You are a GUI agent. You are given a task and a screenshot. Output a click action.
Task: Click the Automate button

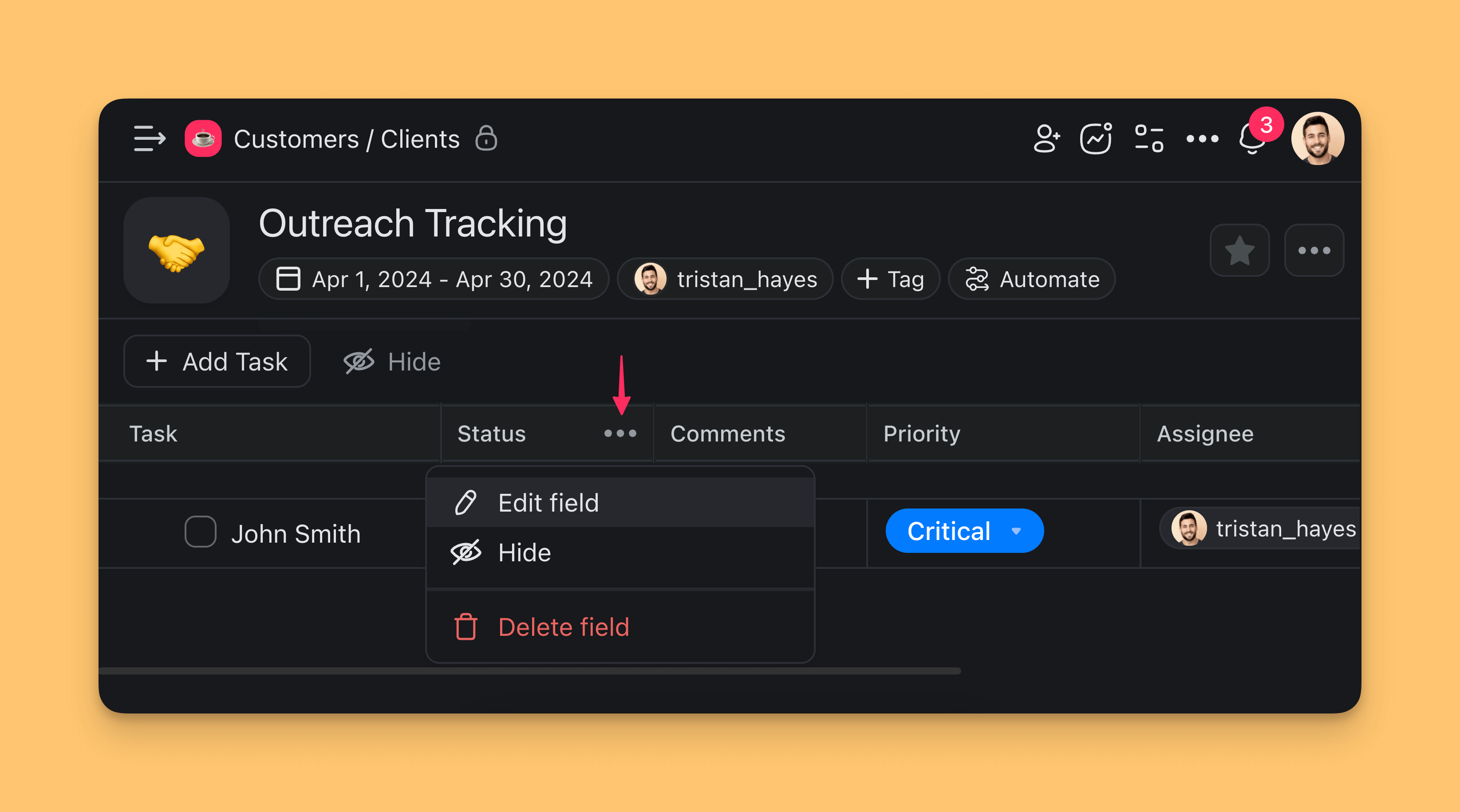pos(1031,280)
